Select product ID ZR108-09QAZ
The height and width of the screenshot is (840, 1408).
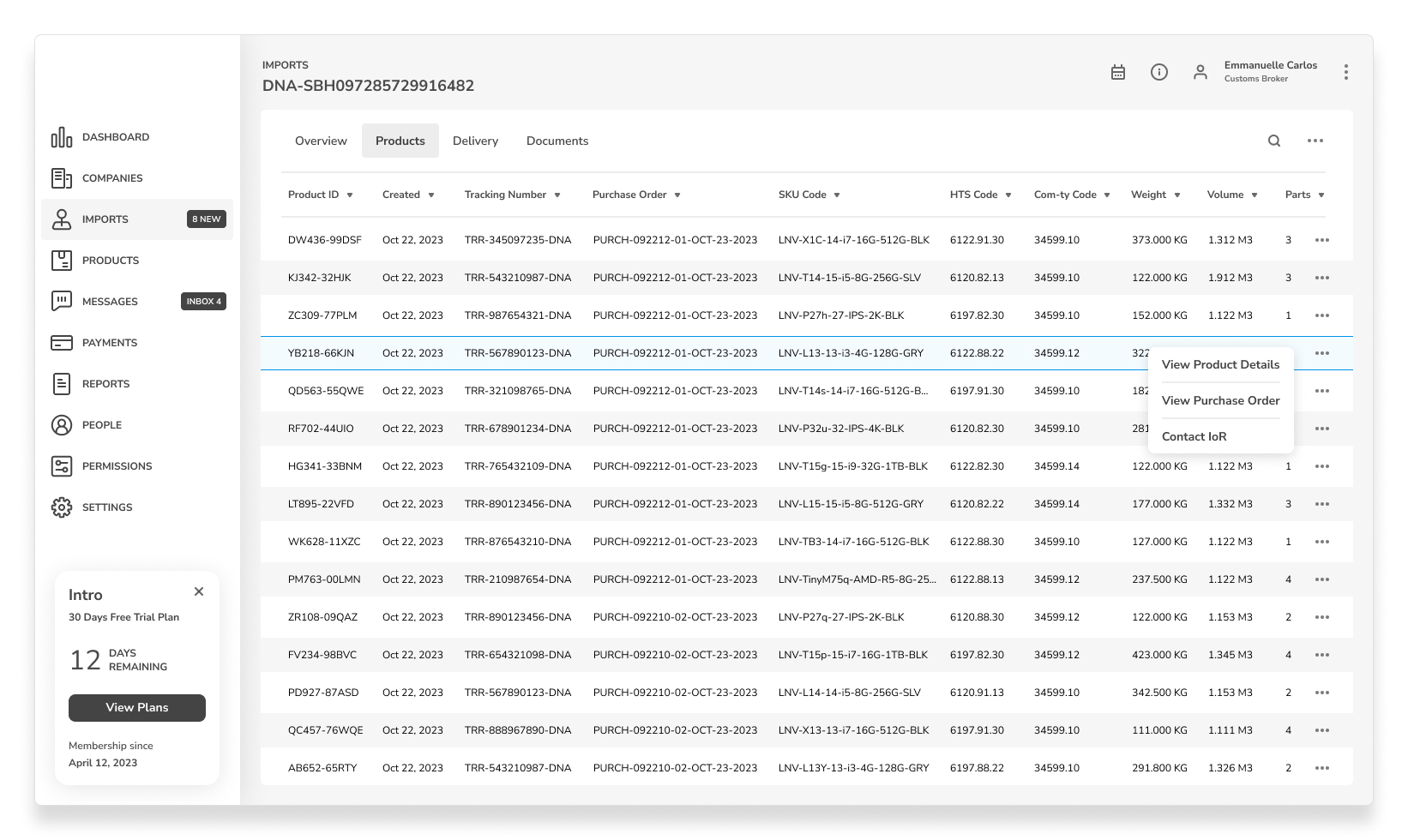click(x=322, y=617)
